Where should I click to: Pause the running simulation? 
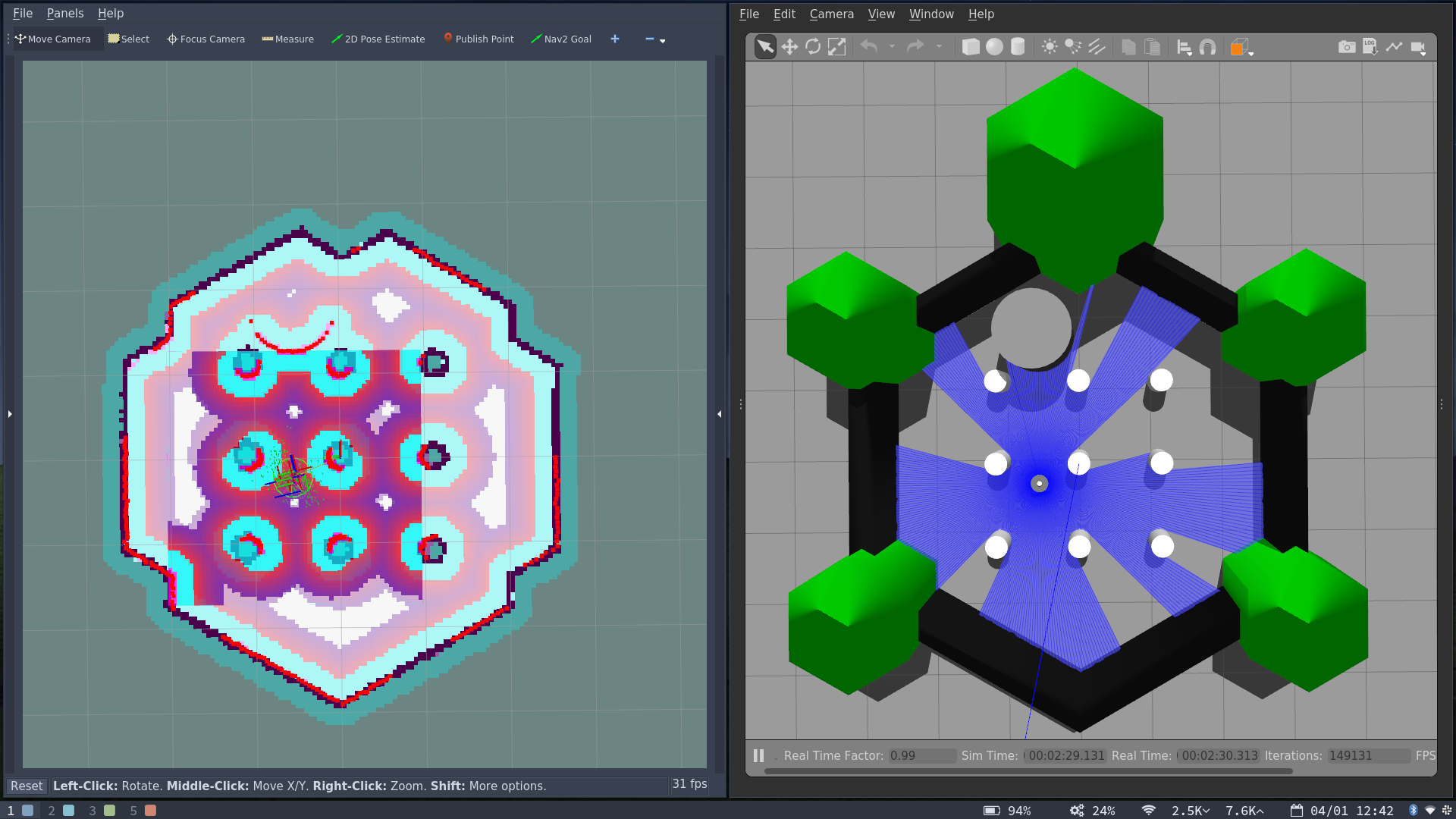coord(758,755)
